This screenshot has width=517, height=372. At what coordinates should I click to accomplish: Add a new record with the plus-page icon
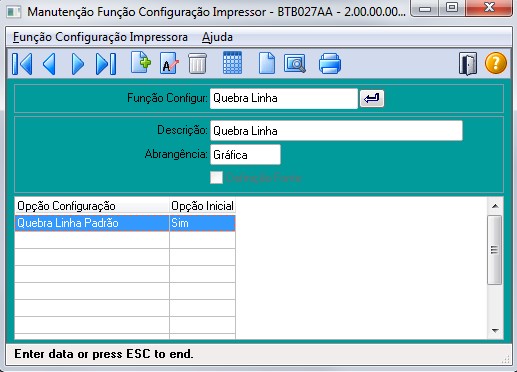pyautogui.click(x=141, y=63)
